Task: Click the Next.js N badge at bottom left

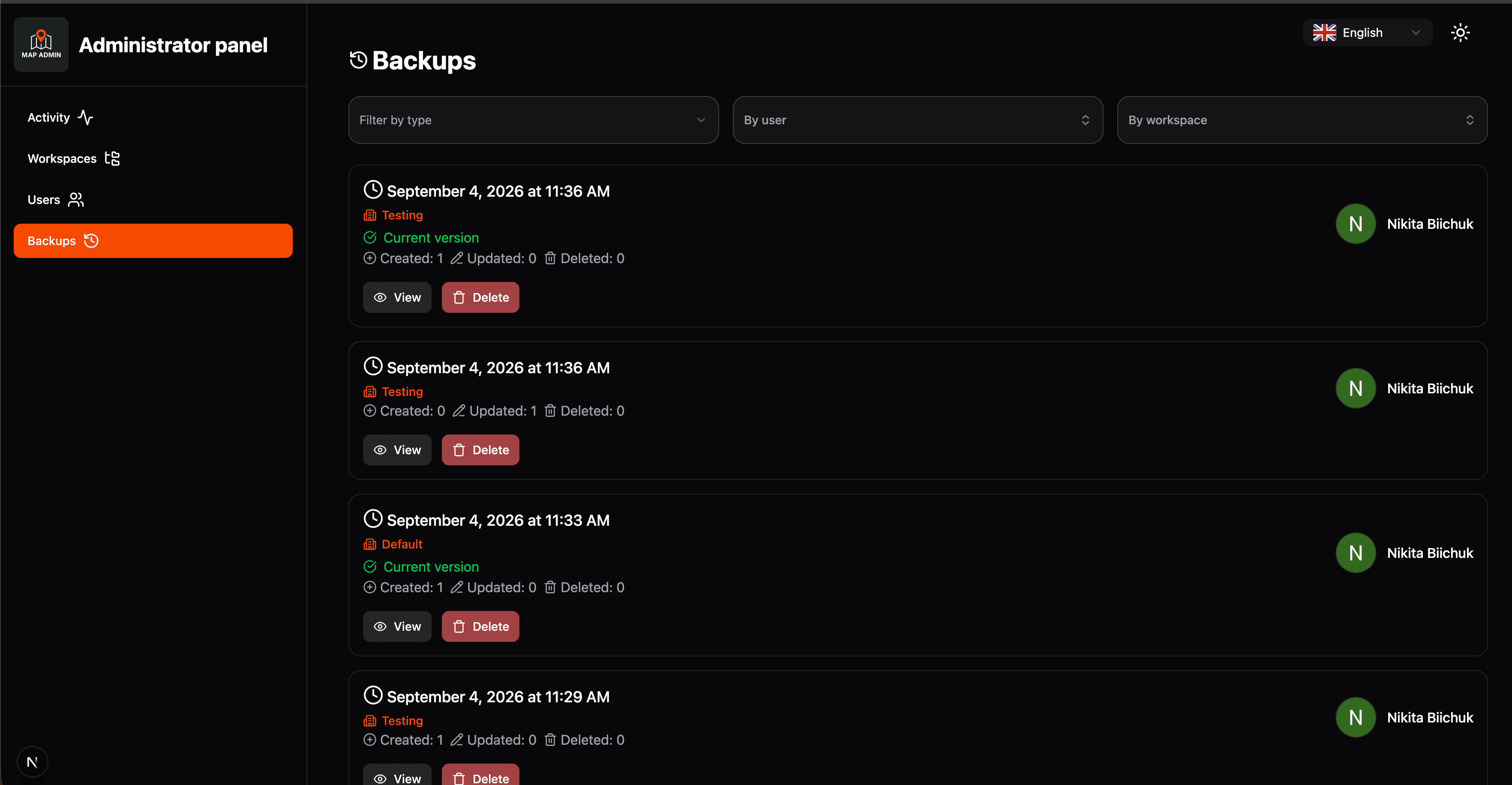Action: coord(32,762)
